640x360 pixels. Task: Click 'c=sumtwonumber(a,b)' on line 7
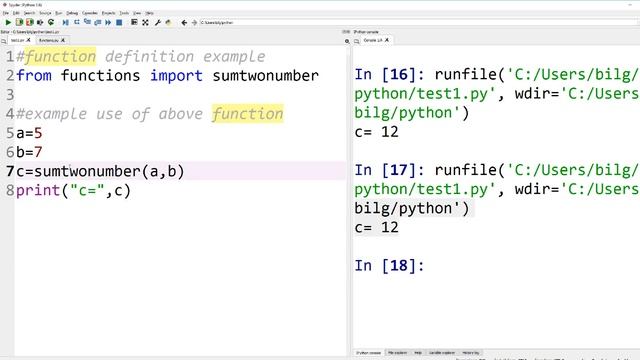pos(100,171)
